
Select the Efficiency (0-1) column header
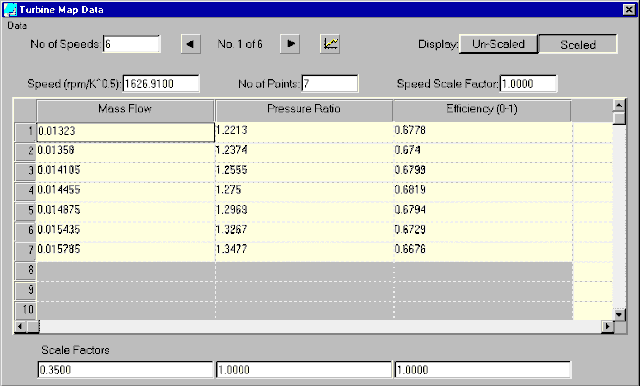click(x=482, y=110)
